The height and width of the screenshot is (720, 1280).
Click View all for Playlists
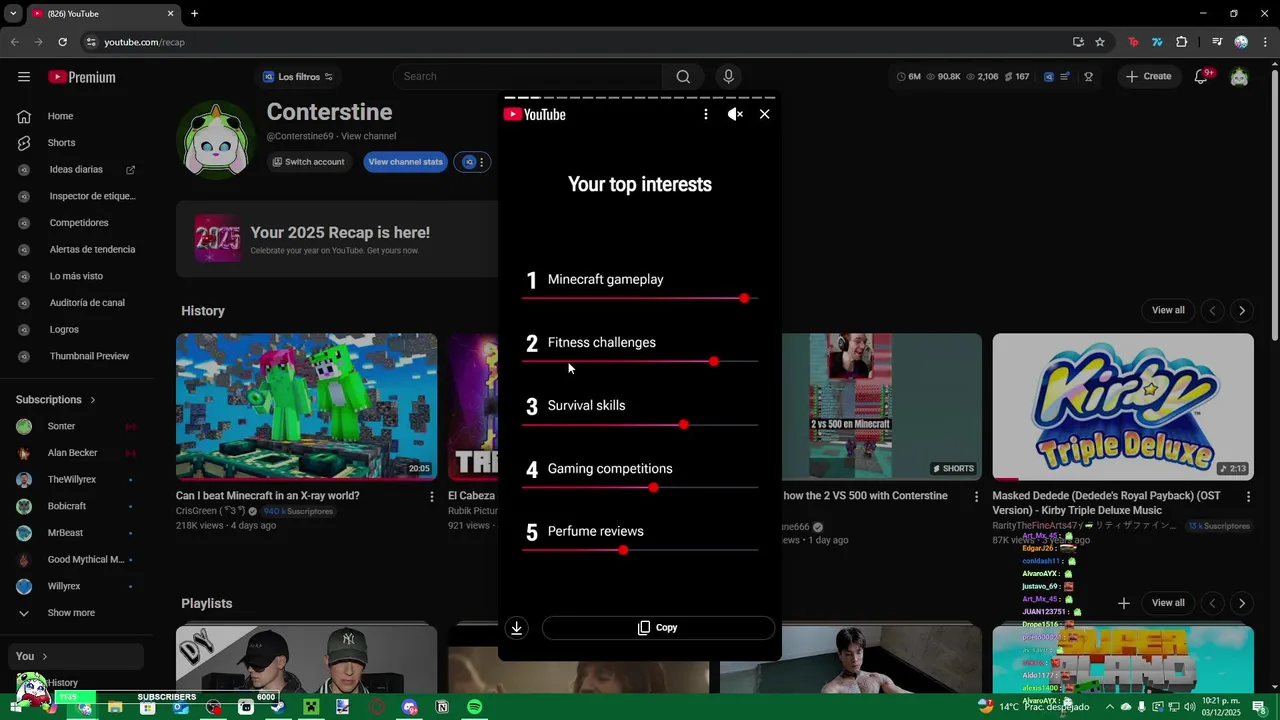point(1168,603)
